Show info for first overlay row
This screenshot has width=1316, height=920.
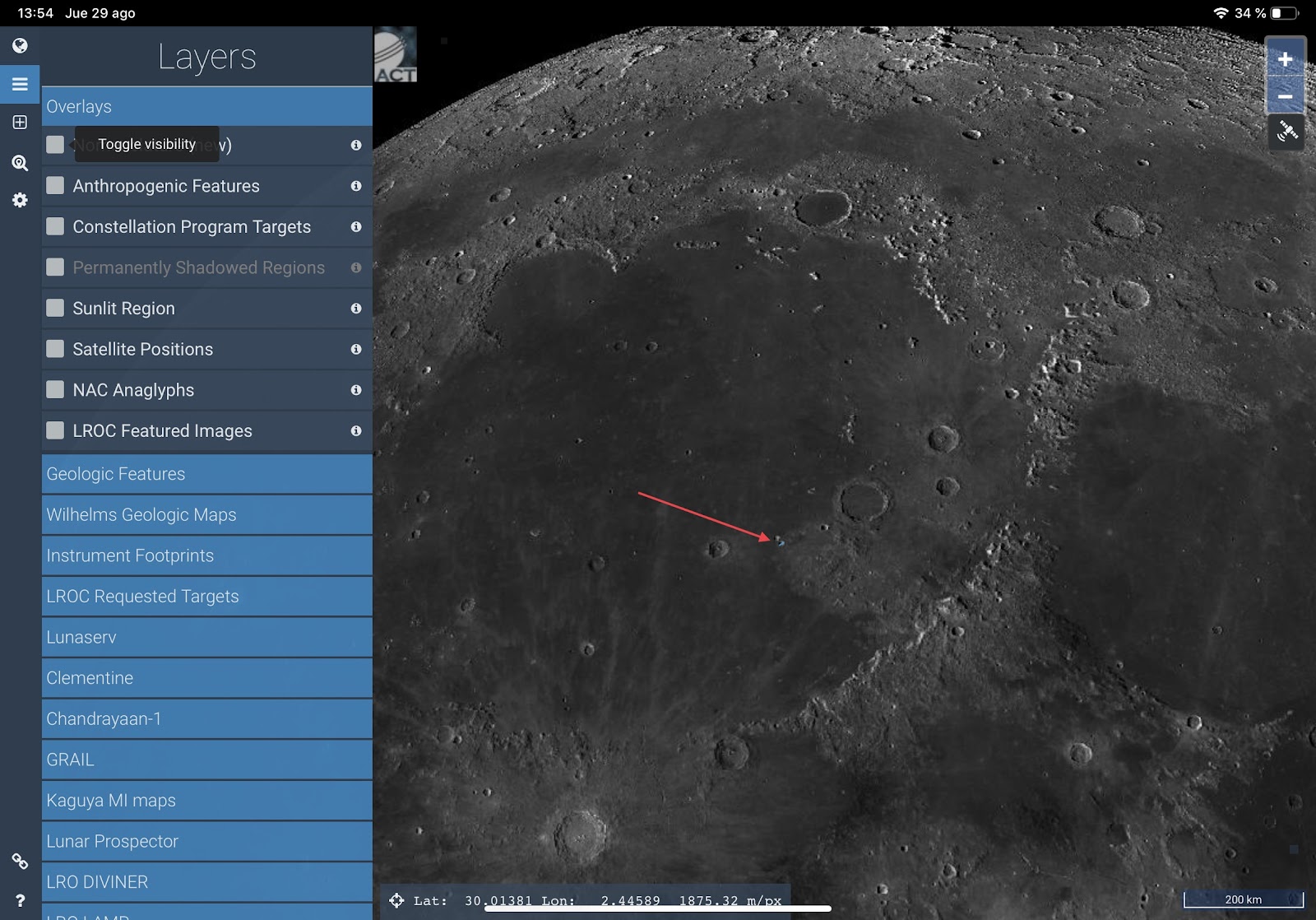click(356, 145)
